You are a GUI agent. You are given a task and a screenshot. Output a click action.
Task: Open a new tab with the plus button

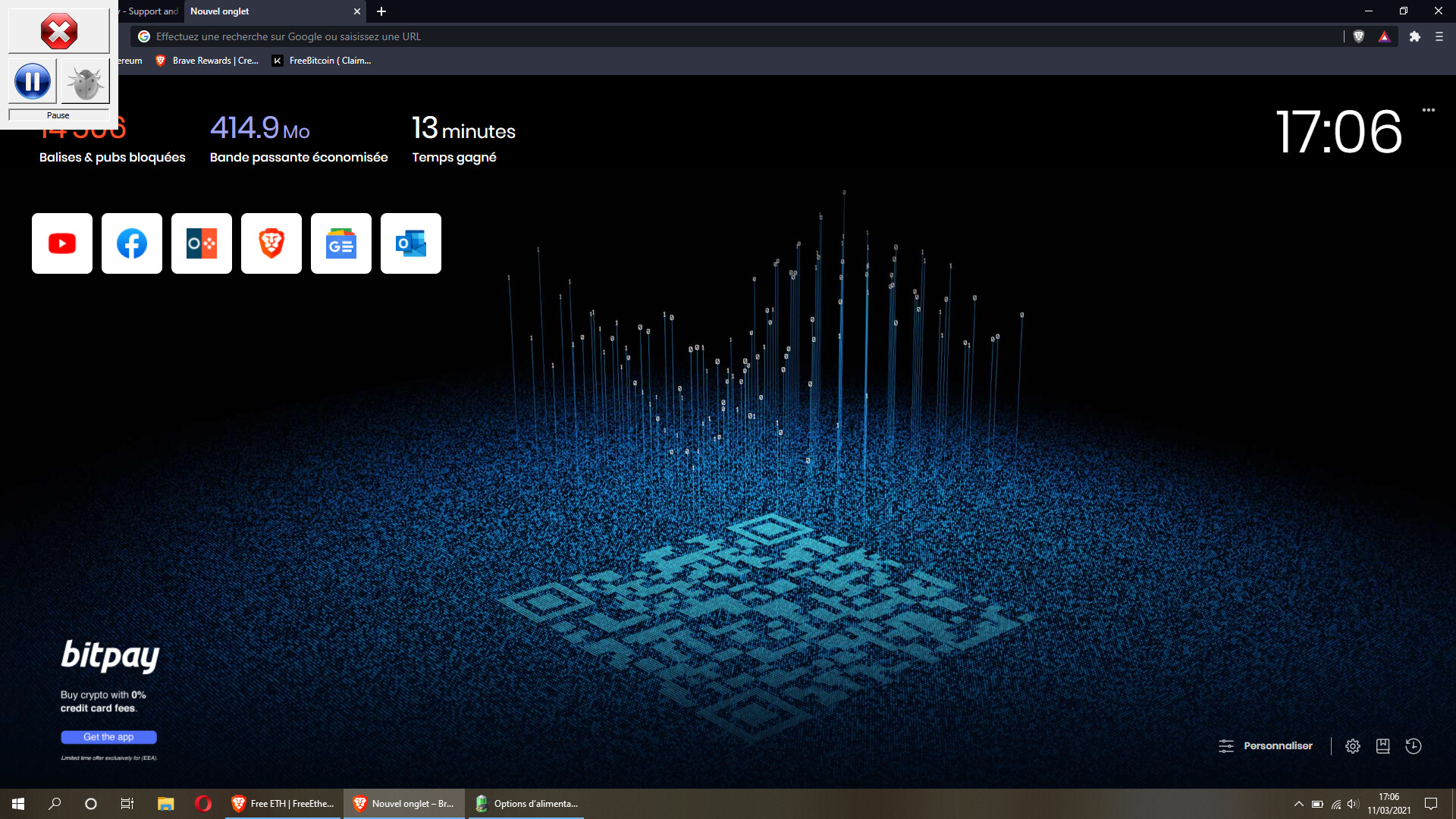[381, 11]
